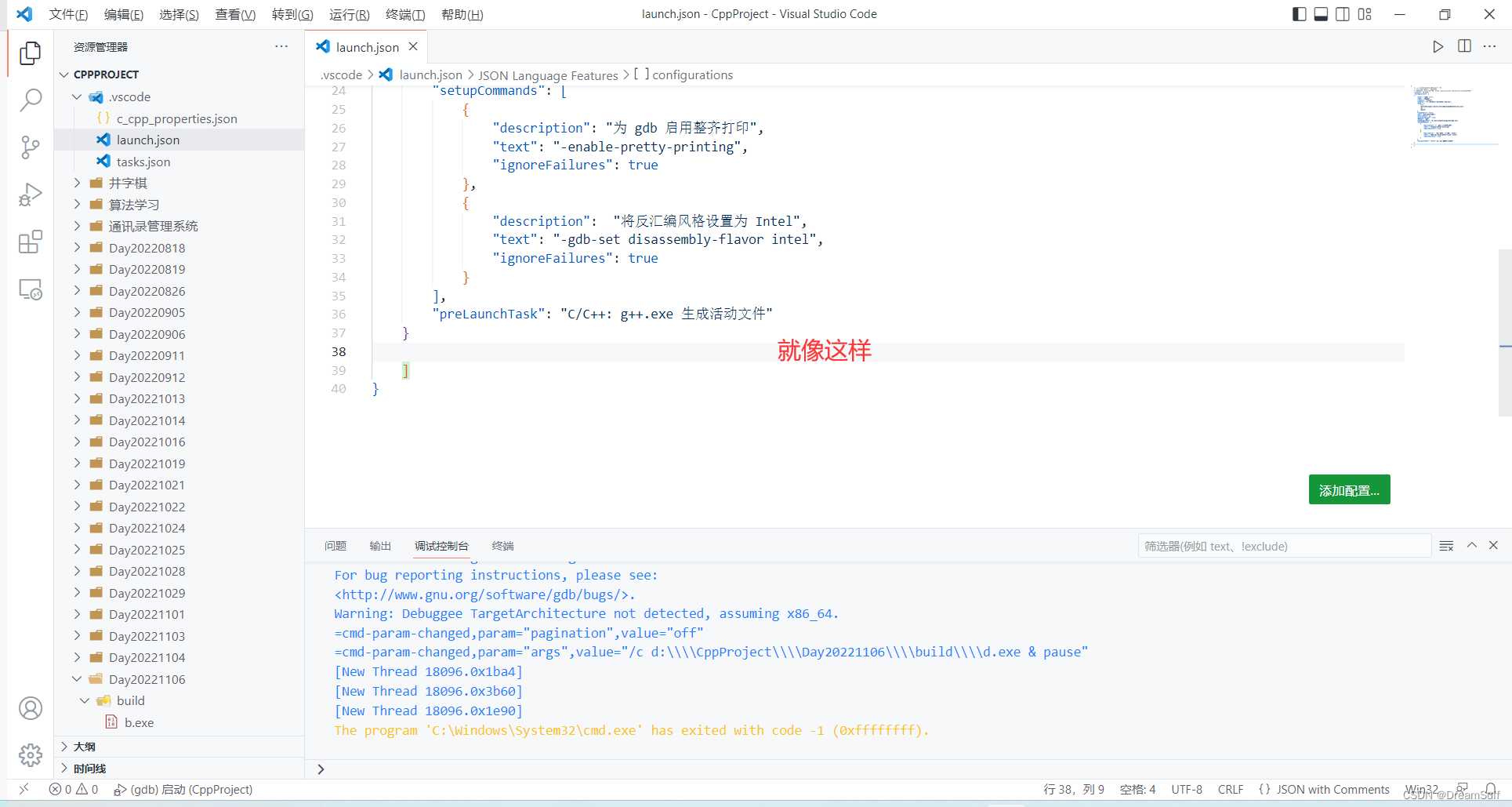Switch to the 问题 panel tab
Screen dimensions: 1512x807
(335, 546)
